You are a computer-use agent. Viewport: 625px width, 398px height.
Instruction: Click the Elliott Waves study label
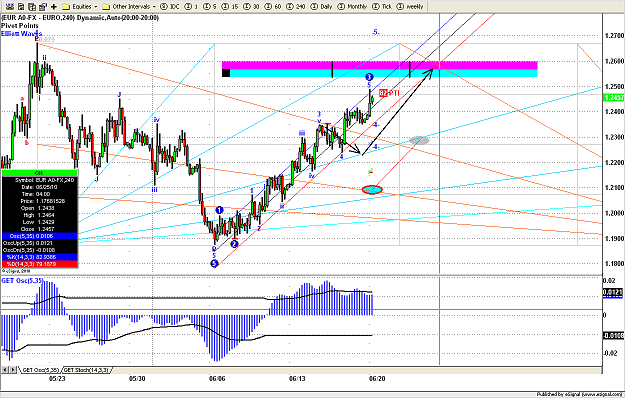point(22,33)
